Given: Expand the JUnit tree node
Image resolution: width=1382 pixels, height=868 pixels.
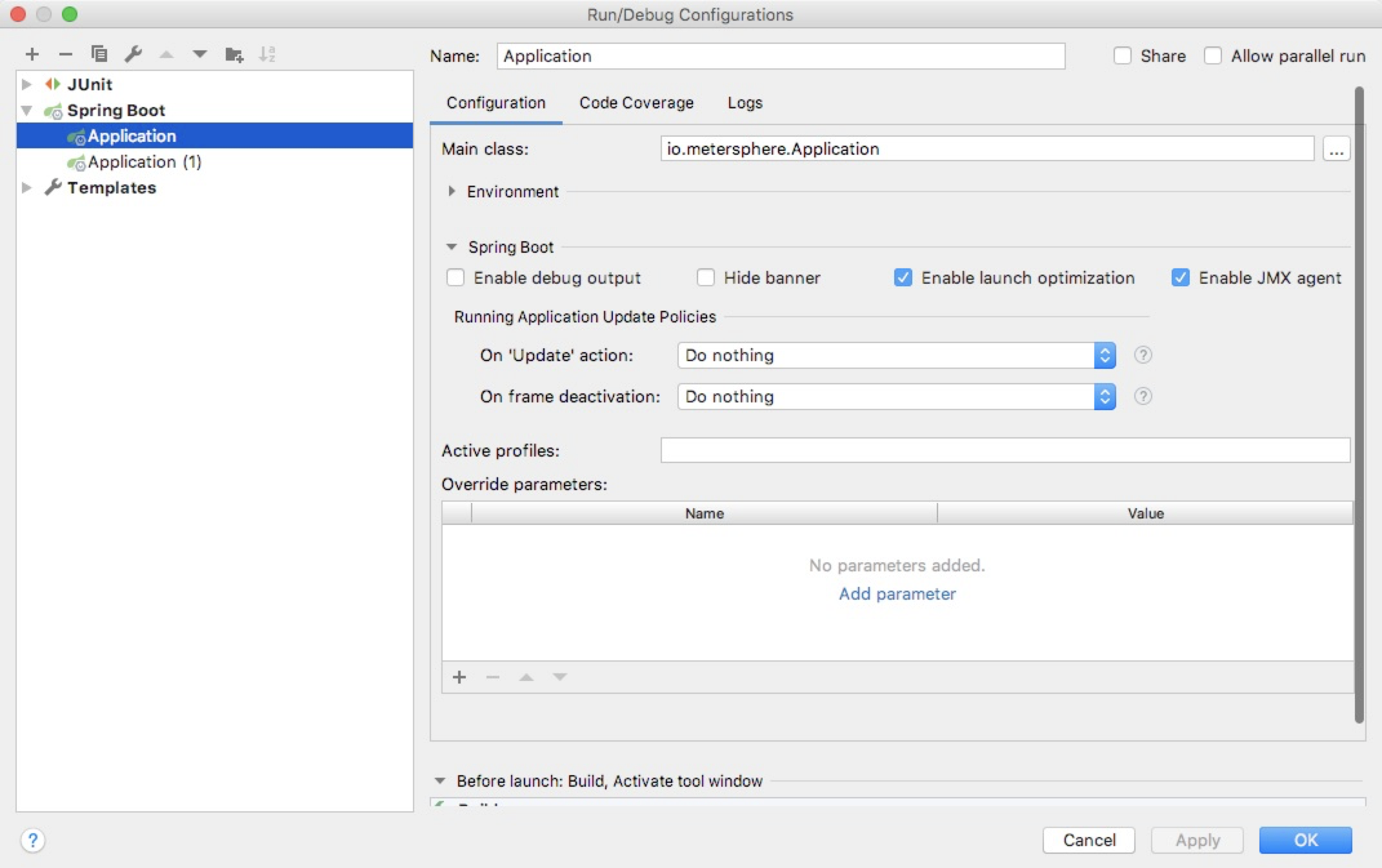Looking at the screenshot, I should (26, 84).
